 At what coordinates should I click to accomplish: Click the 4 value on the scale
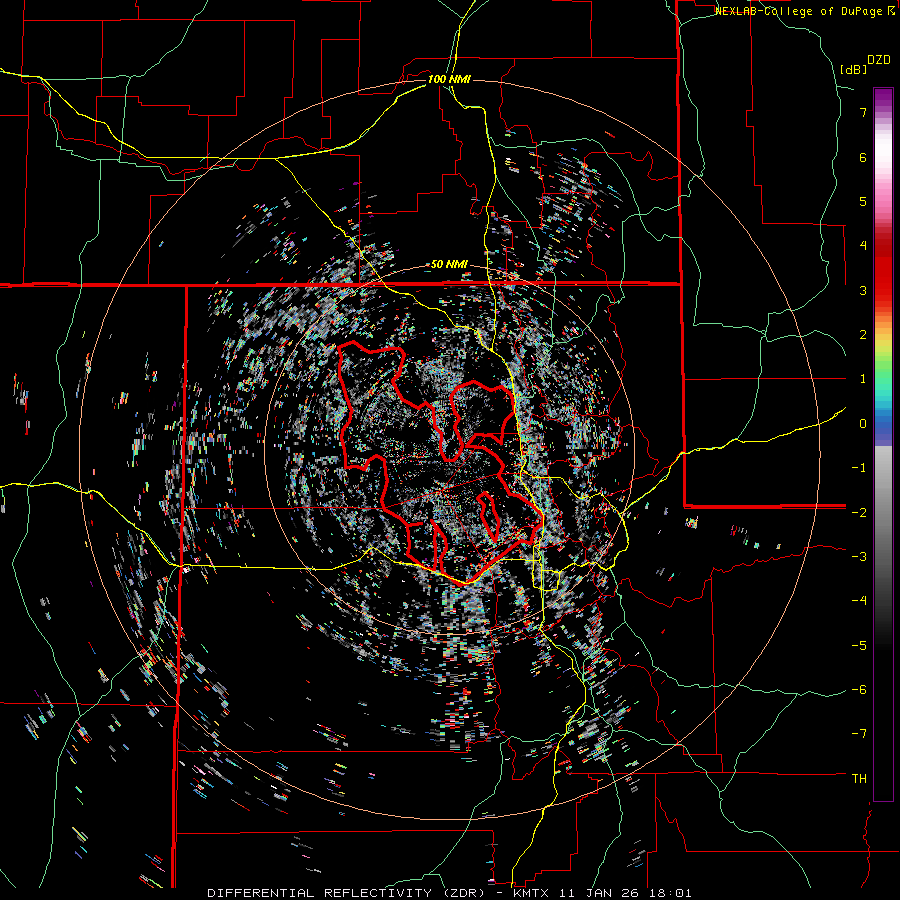click(863, 246)
